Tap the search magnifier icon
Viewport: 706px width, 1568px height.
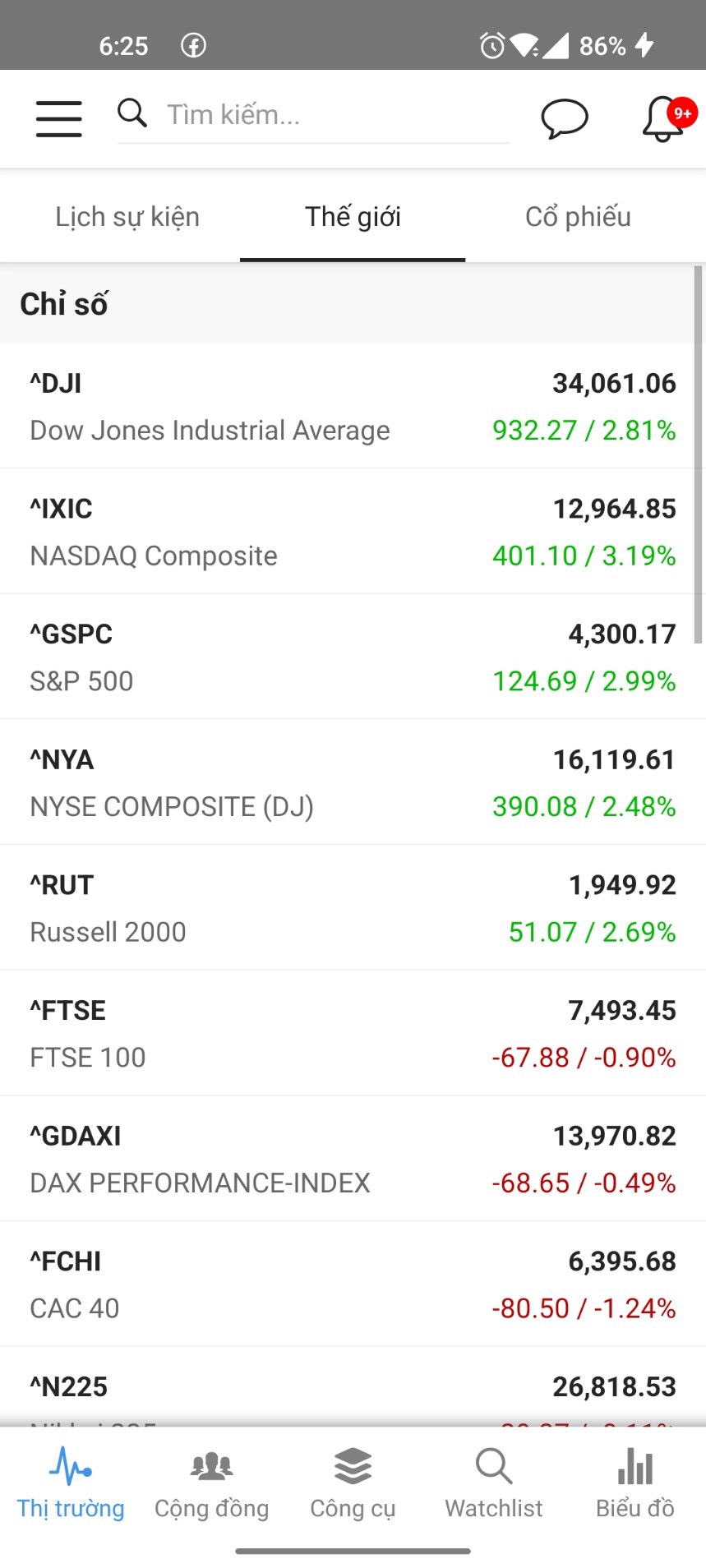coord(132,113)
